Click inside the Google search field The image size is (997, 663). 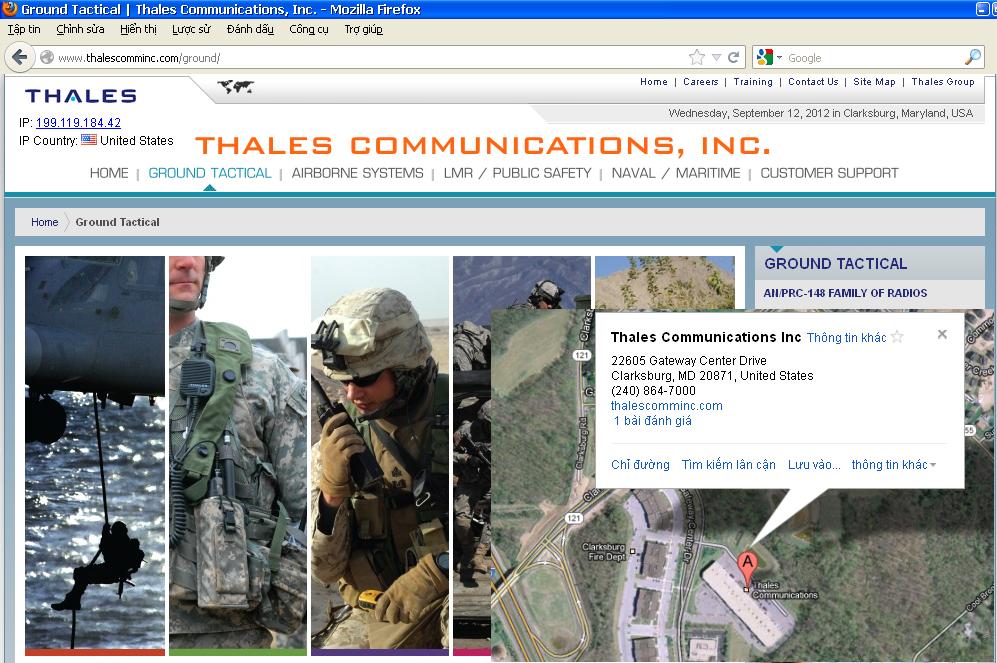coord(874,58)
